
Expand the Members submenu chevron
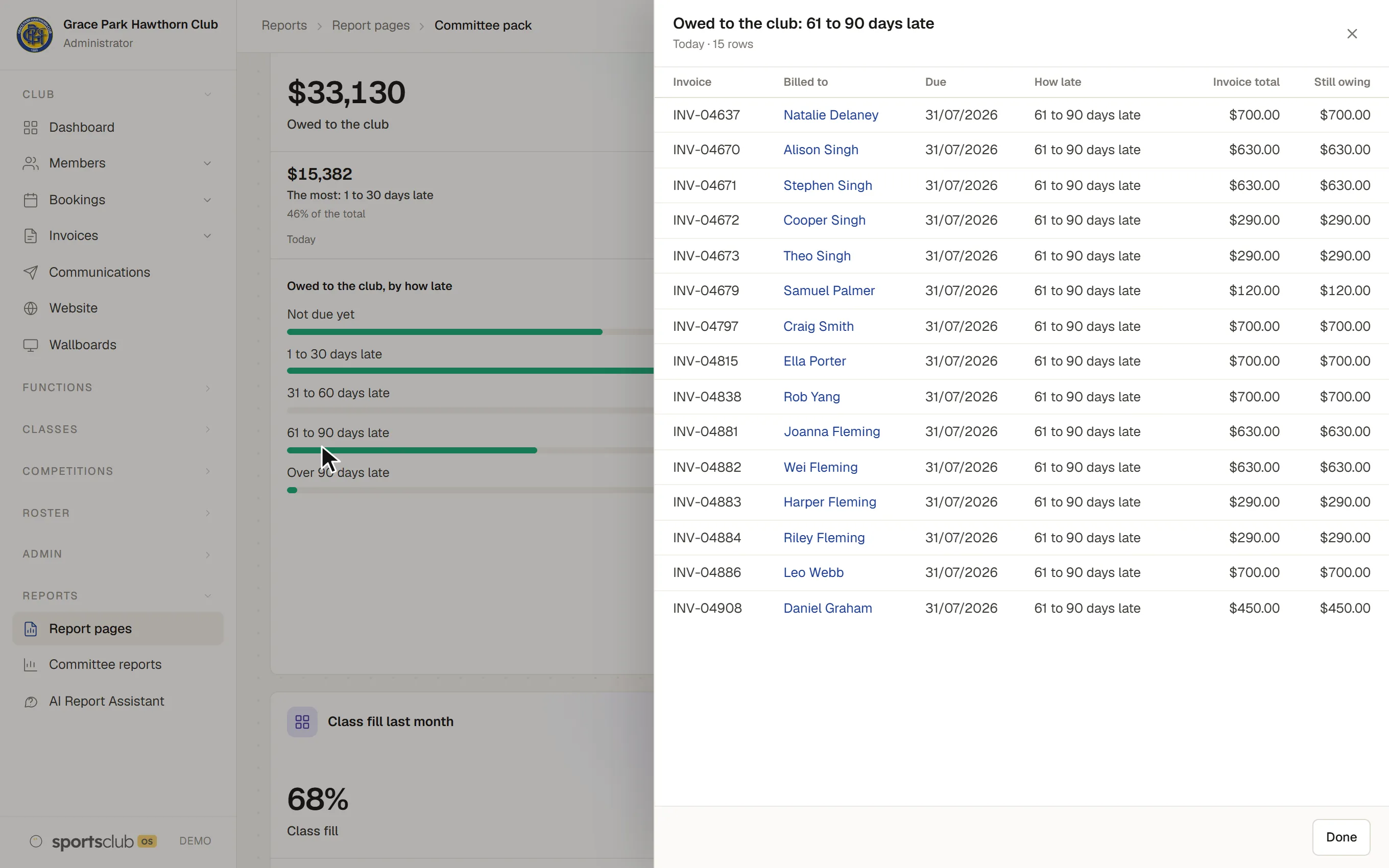tap(207, 163)
